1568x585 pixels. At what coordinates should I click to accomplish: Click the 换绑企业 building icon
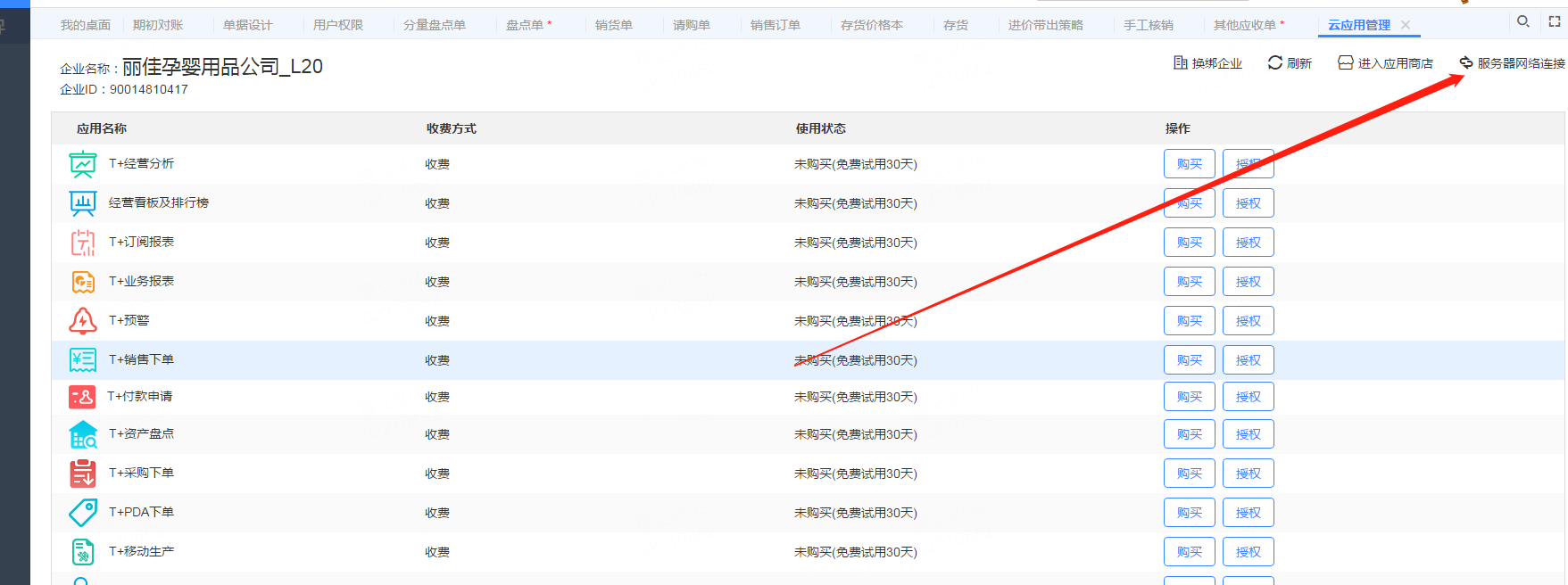click(x=1180, y=62)
